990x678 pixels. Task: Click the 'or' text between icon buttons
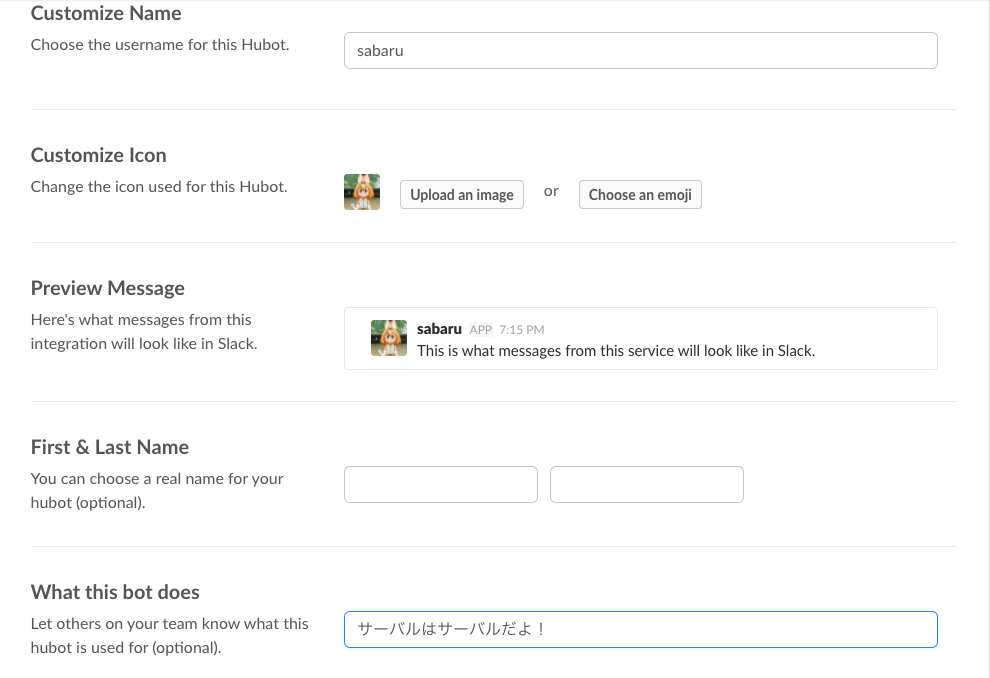coord(551,191)
